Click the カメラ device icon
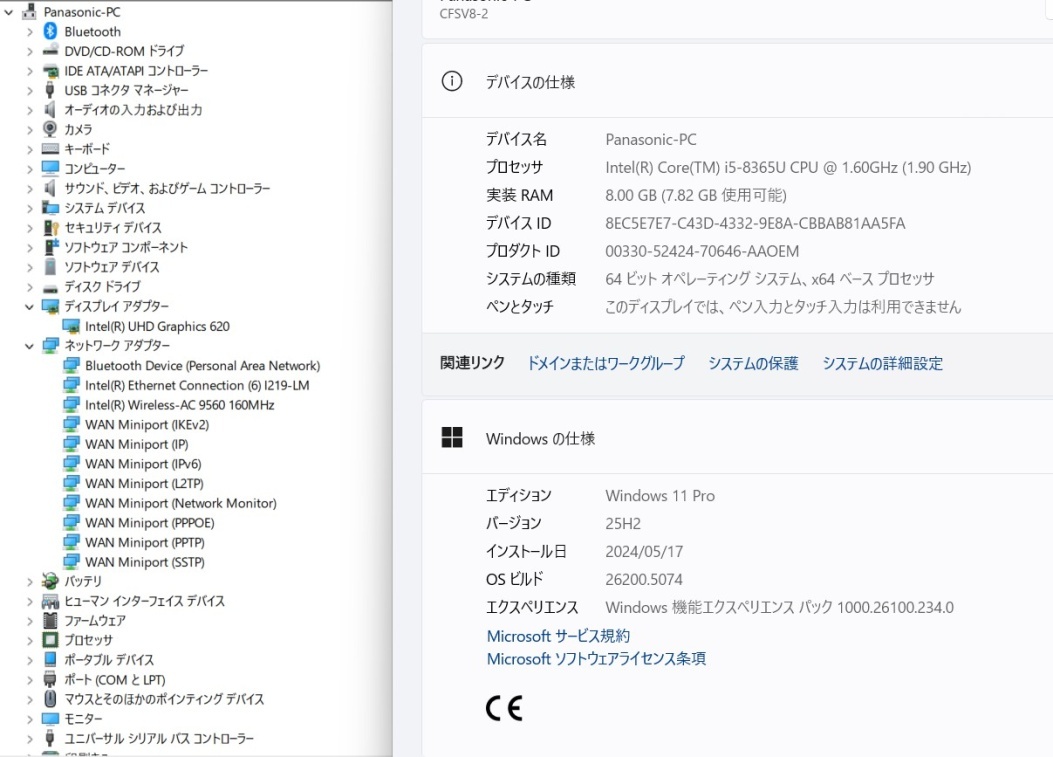This screenshot has height=757, width=1053. pos(50,129)
